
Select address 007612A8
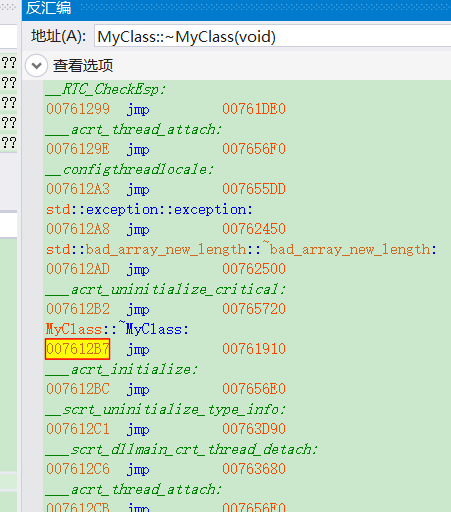click(x=78, y=229)
